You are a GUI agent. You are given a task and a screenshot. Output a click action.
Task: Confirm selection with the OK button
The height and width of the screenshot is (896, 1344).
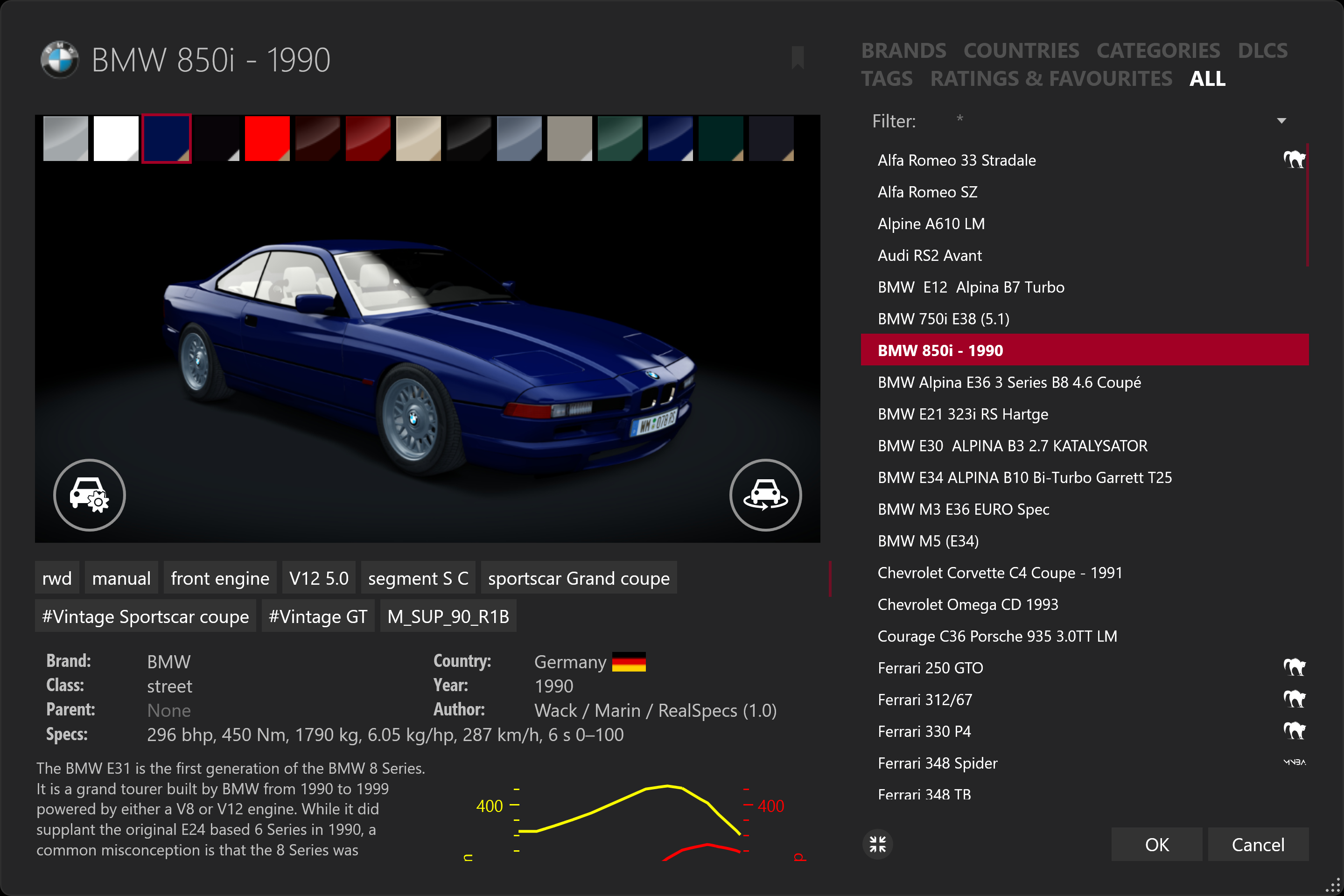[x=1156, y=844]
